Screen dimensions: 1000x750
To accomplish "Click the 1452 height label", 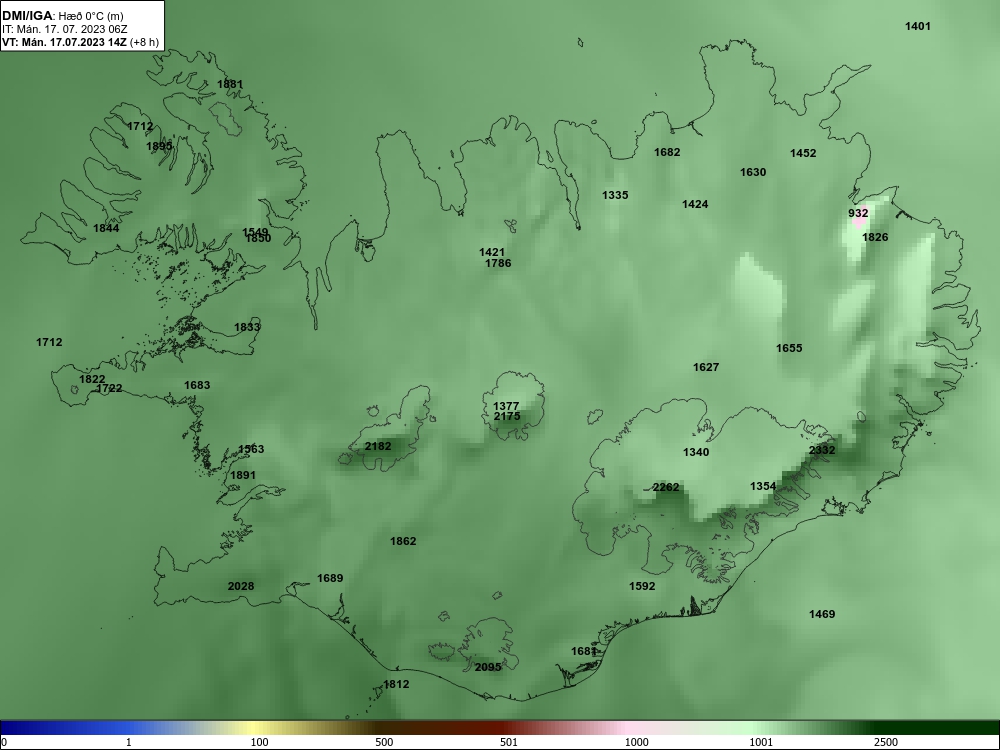I will click(803, 153).
